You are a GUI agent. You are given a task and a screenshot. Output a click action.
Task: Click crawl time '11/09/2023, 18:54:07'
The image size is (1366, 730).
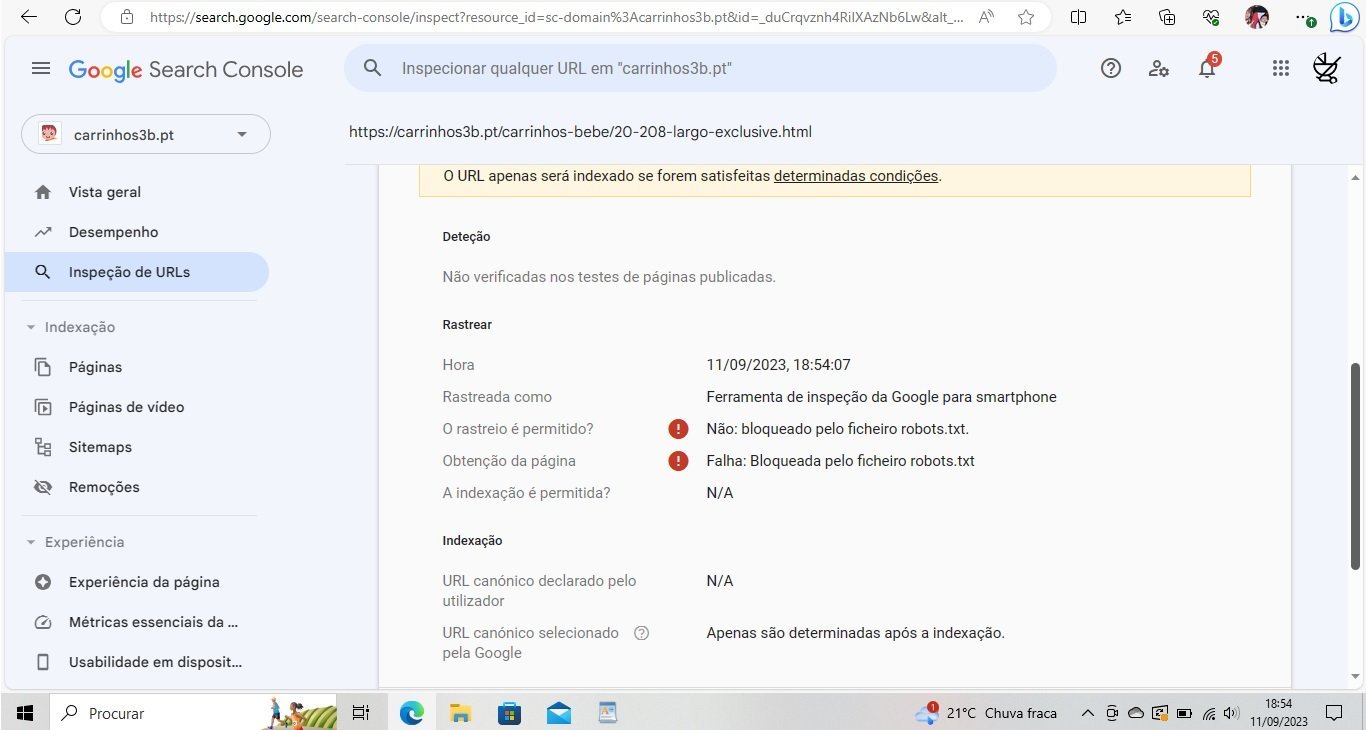coord(779,365)
